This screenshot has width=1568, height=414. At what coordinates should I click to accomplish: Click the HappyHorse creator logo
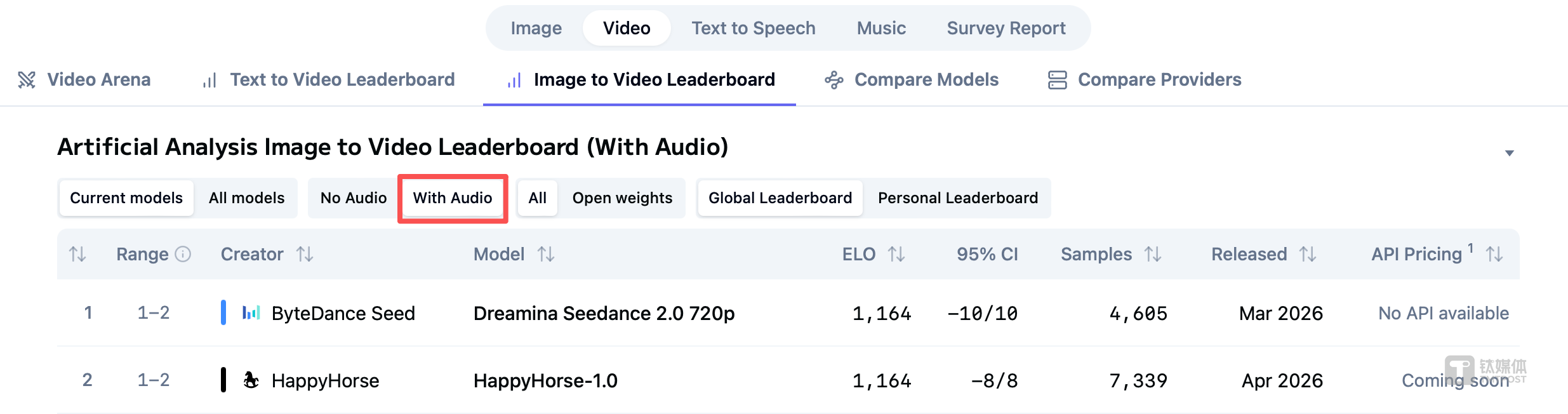[x=251, y=380]
